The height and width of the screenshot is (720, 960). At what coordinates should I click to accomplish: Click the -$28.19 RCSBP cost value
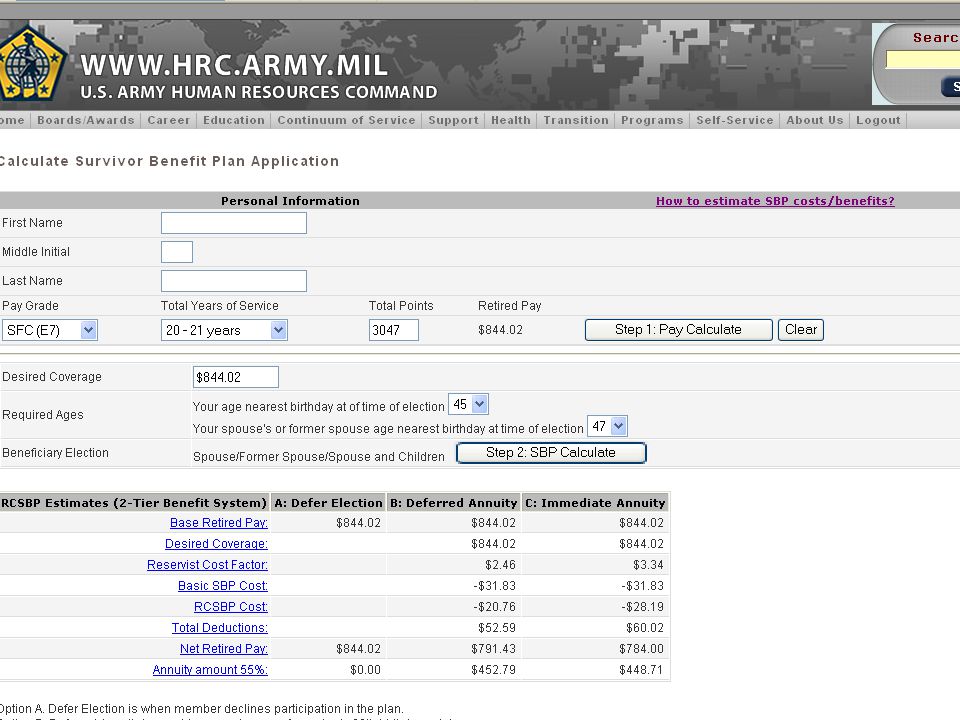click(x=642, y=607)
